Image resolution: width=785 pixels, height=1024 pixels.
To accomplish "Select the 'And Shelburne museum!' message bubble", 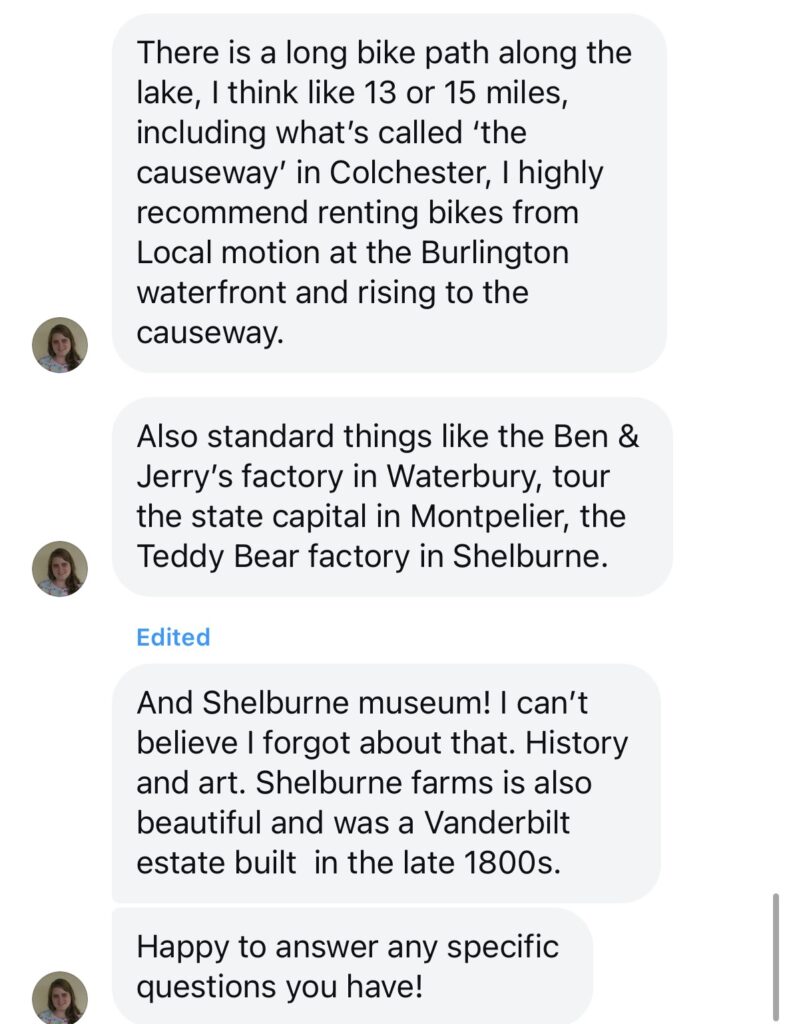I will (385, 783).
